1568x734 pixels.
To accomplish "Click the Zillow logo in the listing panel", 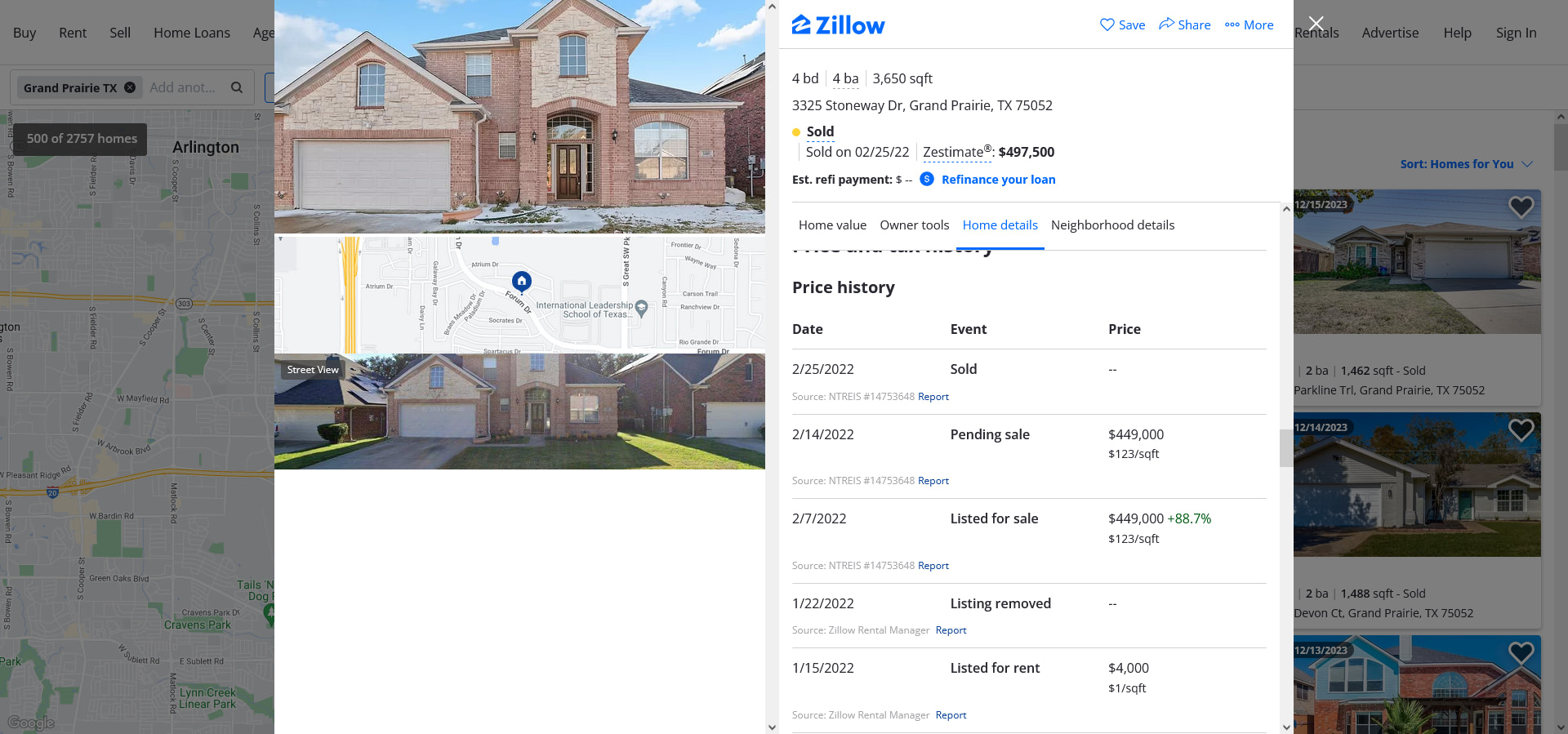I will tap(838, 24).
